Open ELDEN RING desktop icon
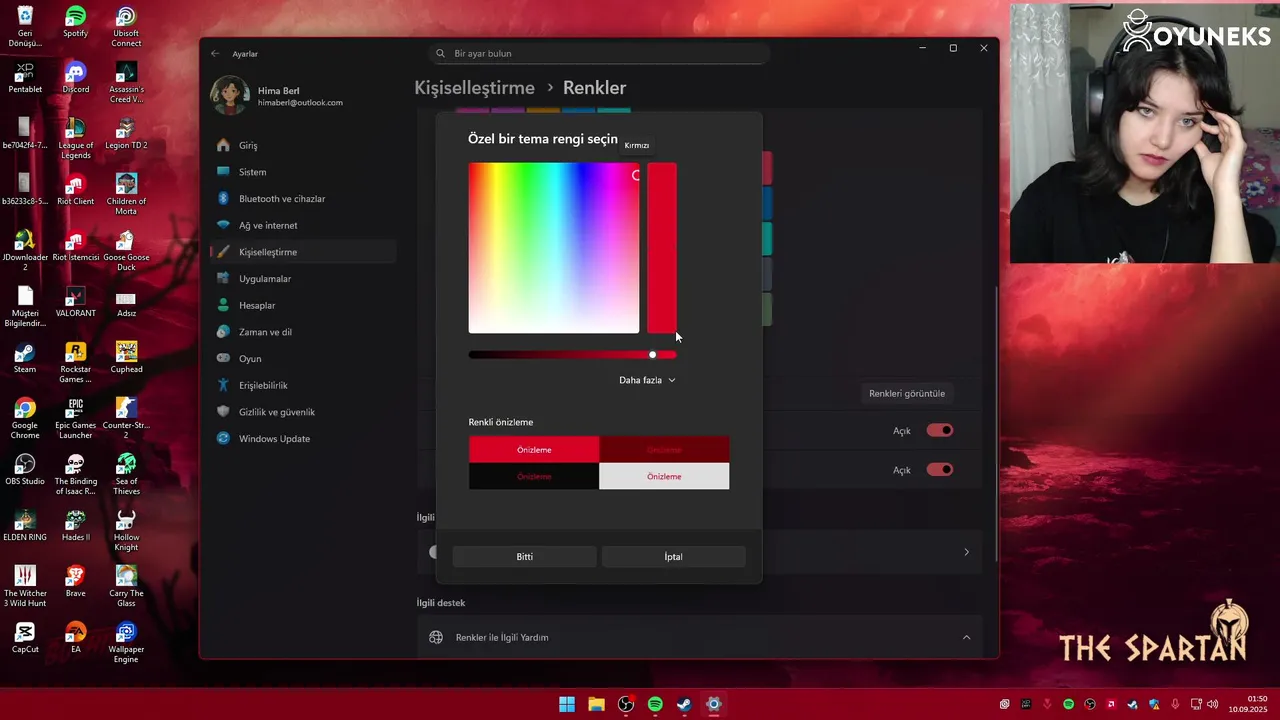1280x720 pixels. click(25, 526)
